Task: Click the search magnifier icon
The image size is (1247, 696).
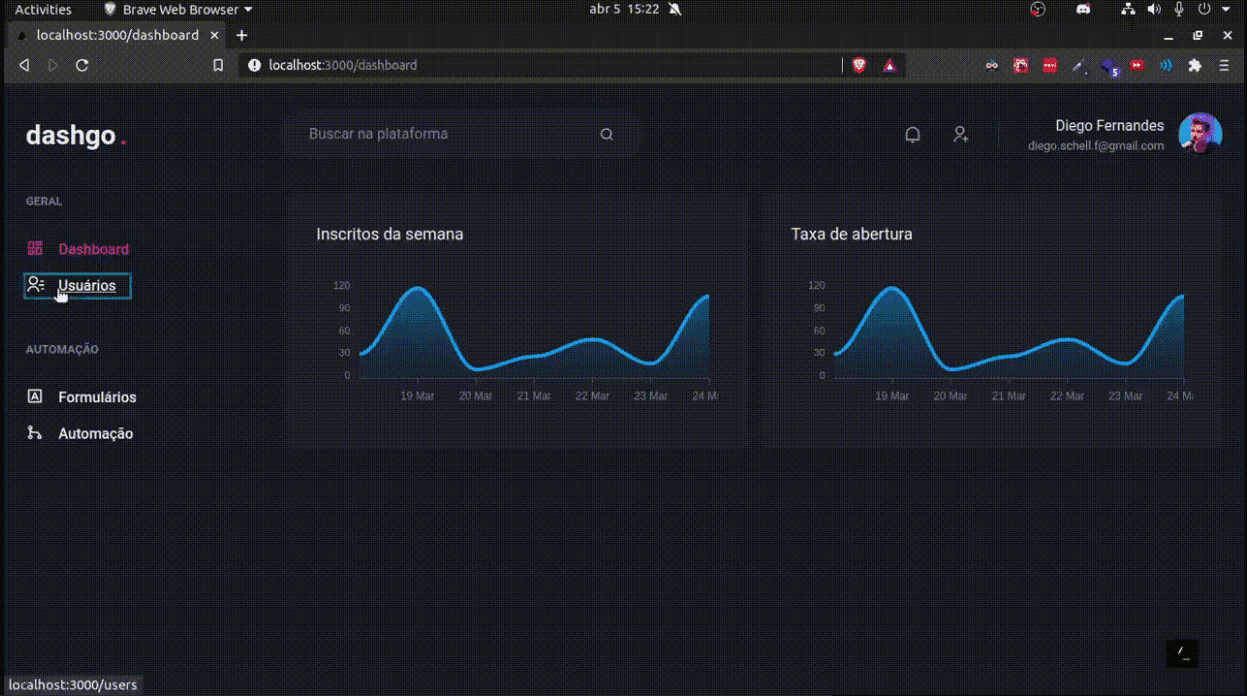Action: pos(606,134)
